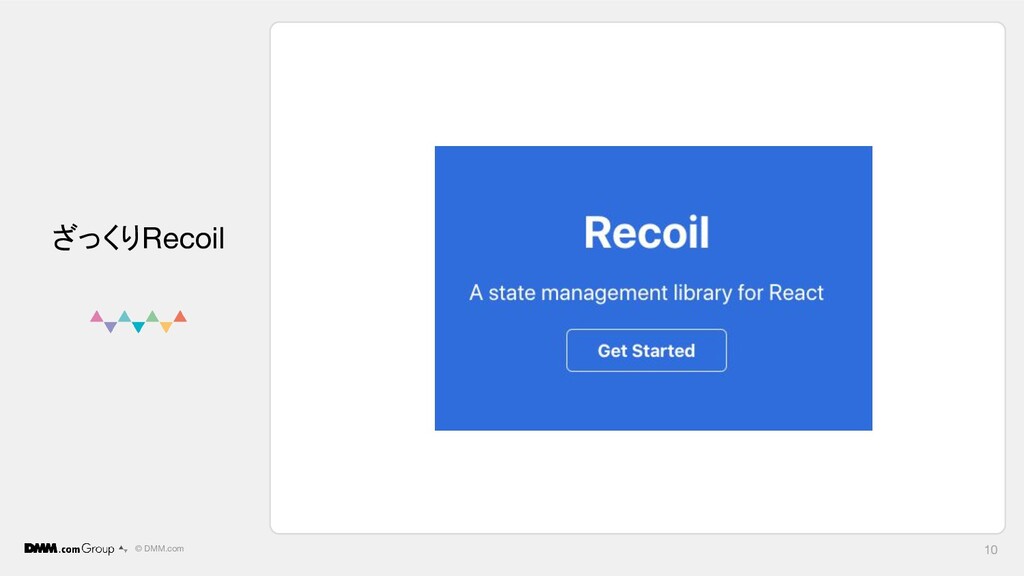
Task: Click the subtitle A state management library for React
Action: [x=646, y=293]
